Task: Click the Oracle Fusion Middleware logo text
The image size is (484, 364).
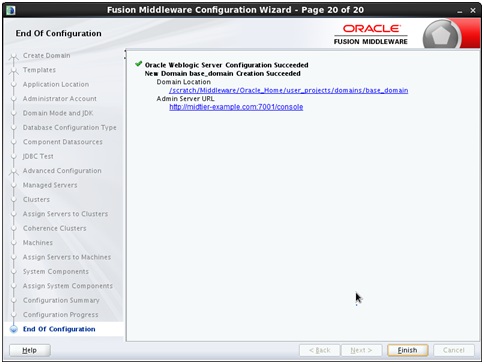Action: click(371, 34)
